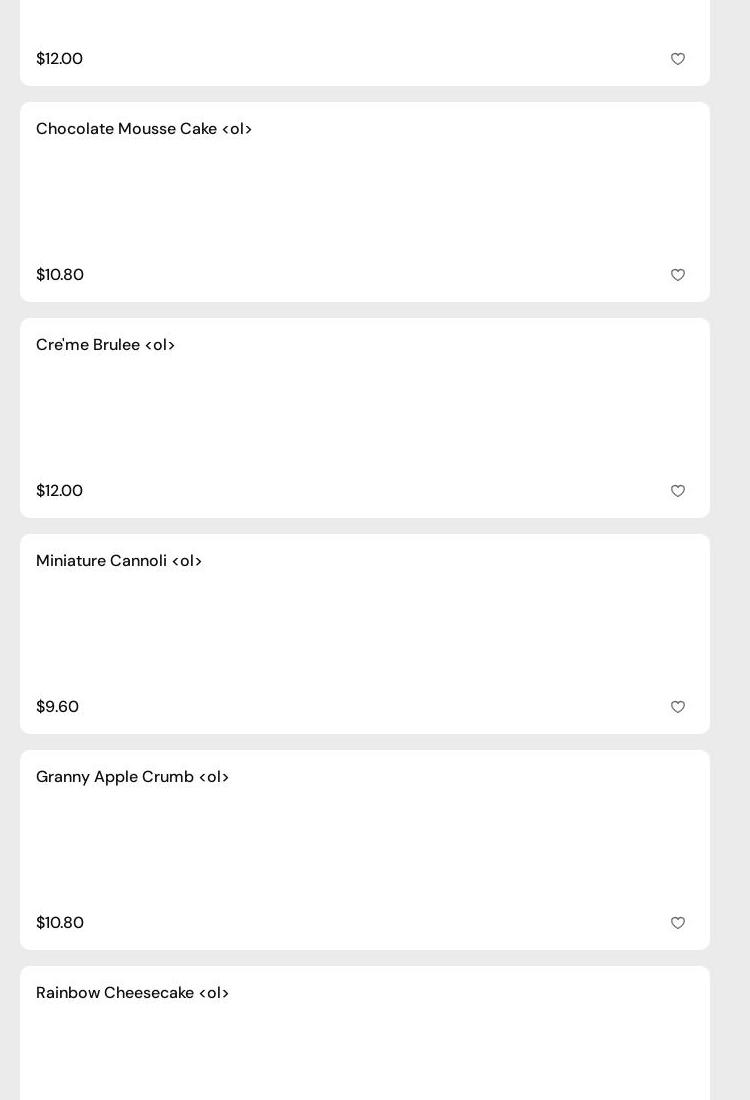Click the heart beside the topmost $12.00 price
750x1100 pixels.
(678, 59)
